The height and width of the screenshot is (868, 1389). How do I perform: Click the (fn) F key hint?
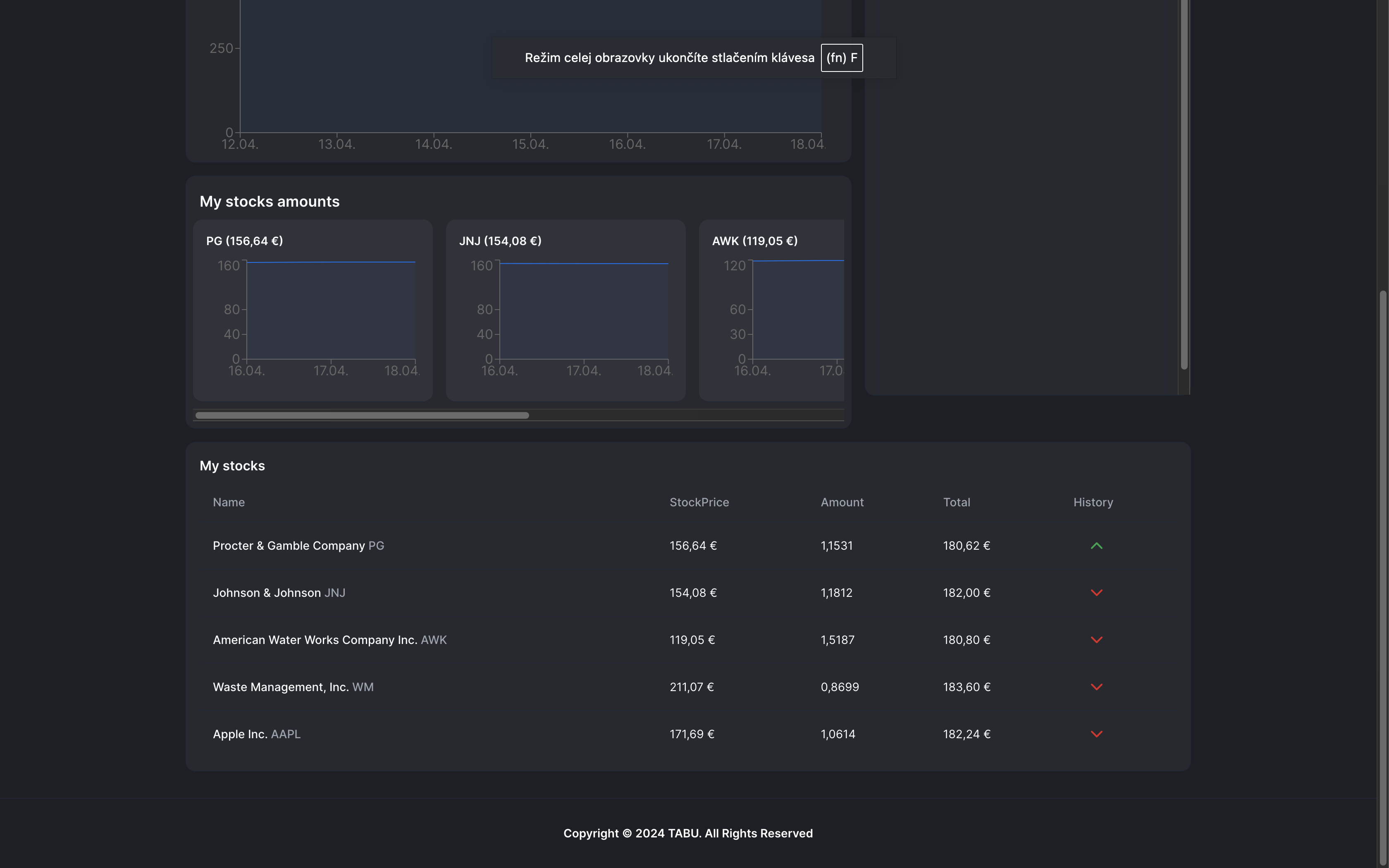[x=841, y=58]
